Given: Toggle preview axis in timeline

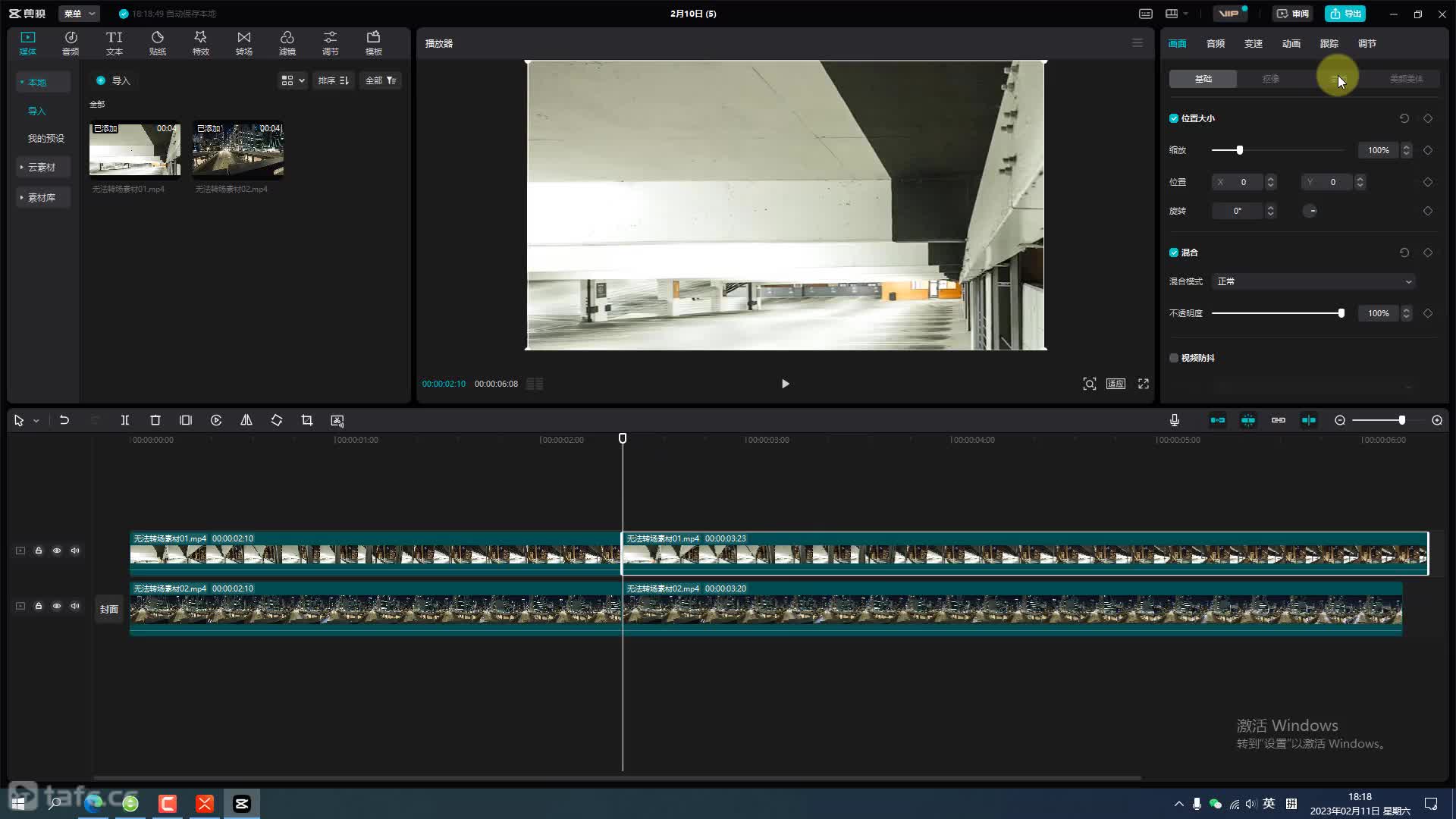Looking at the screenshot, I should (1309, 420).
